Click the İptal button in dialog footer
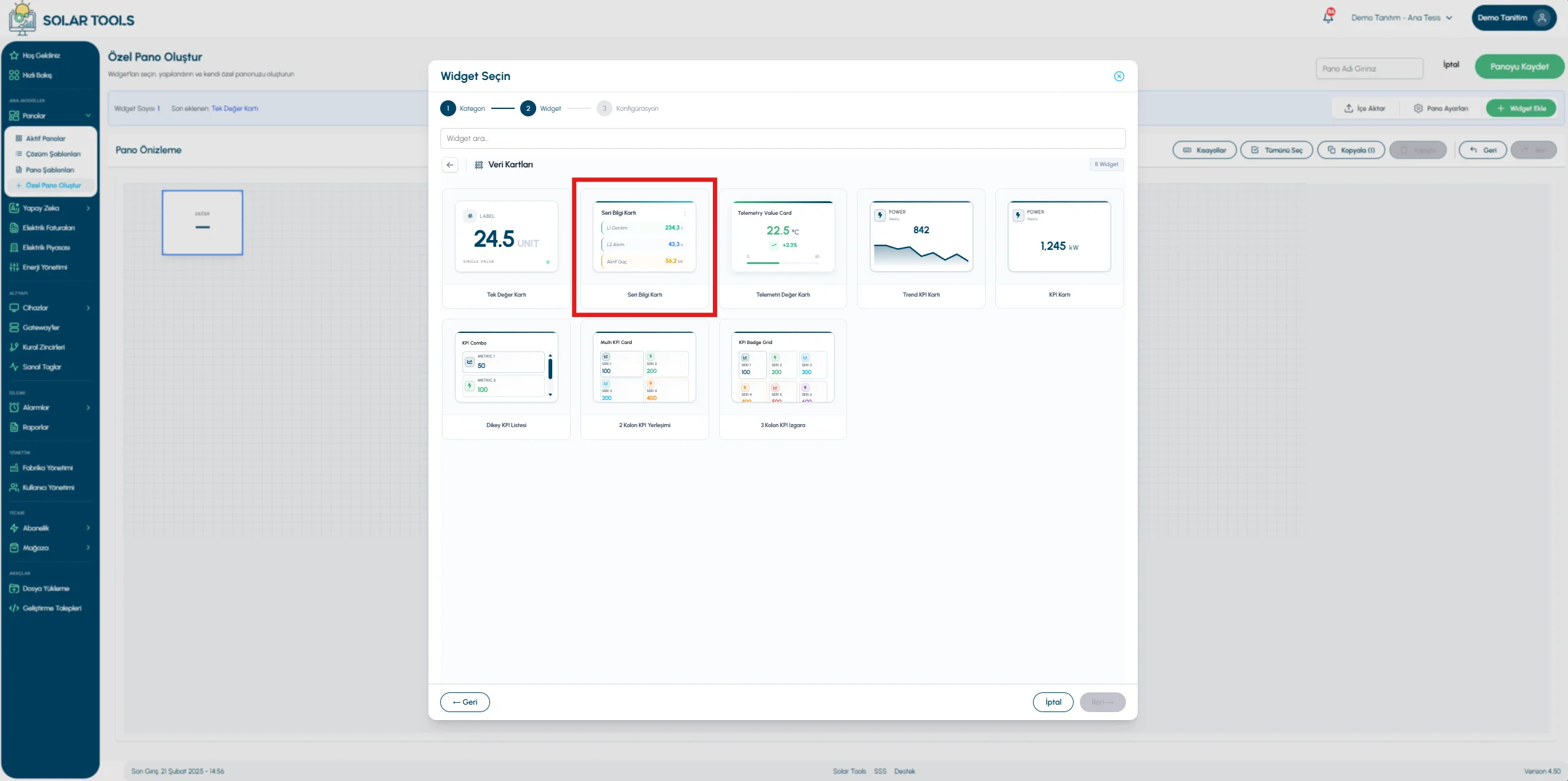Screen dimensions: 1568x781 1053,702
